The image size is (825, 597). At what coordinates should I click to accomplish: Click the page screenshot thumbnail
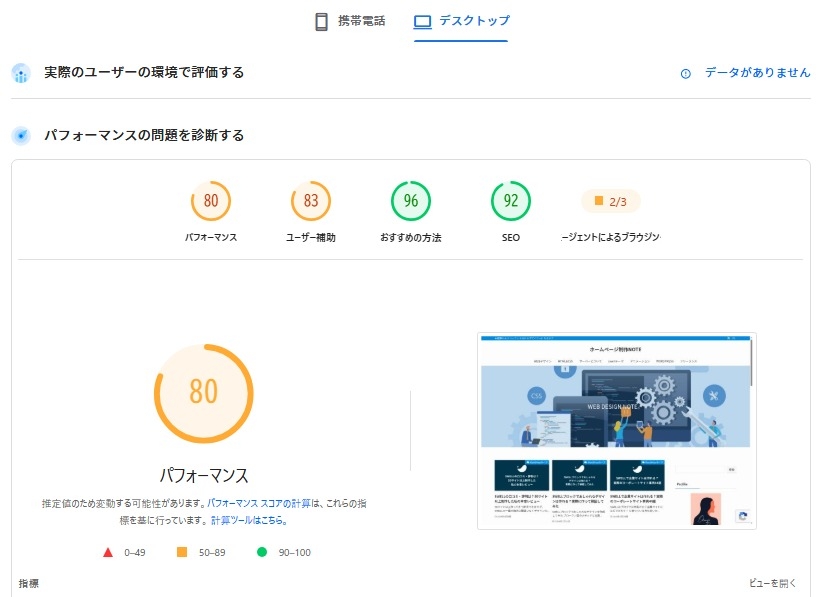pos(617,431)
